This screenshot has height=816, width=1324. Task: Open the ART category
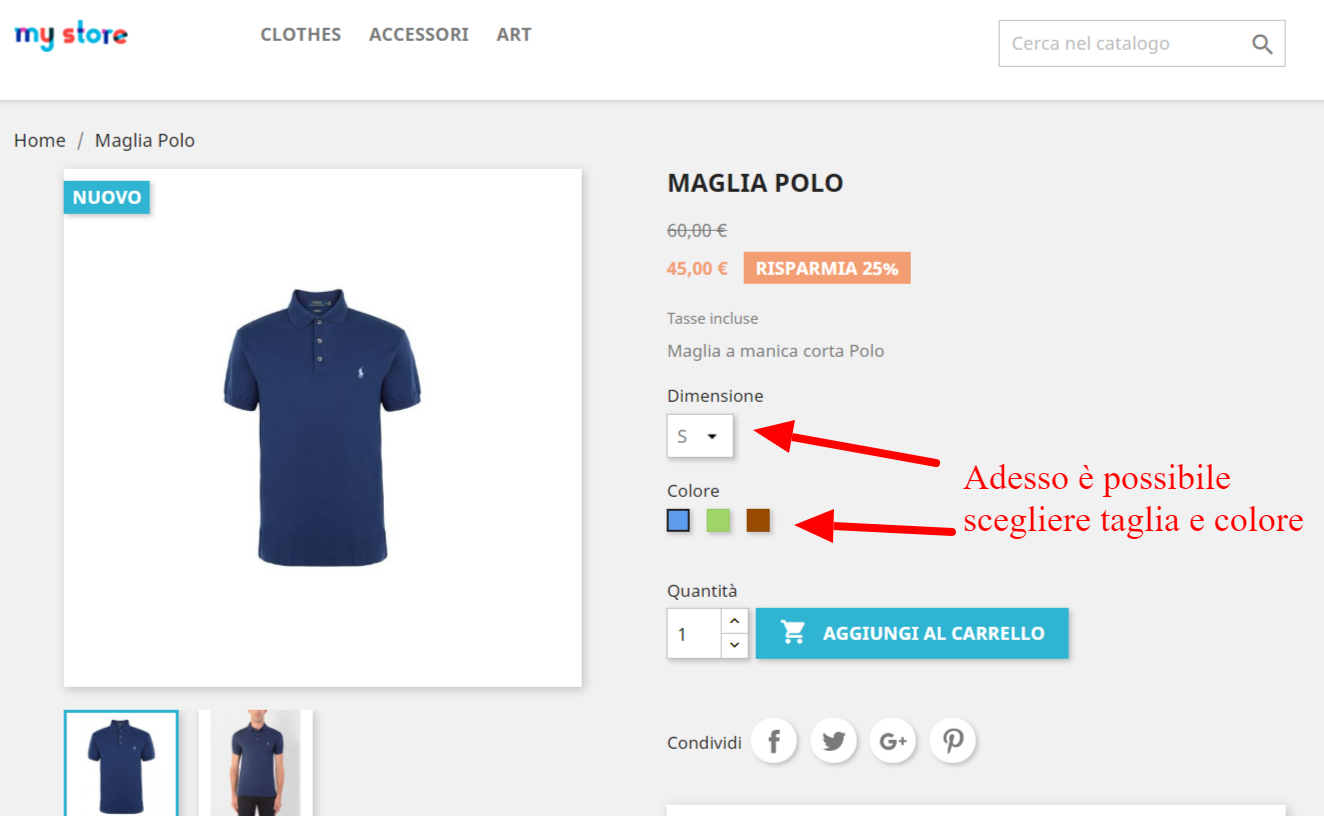[514, 34]
